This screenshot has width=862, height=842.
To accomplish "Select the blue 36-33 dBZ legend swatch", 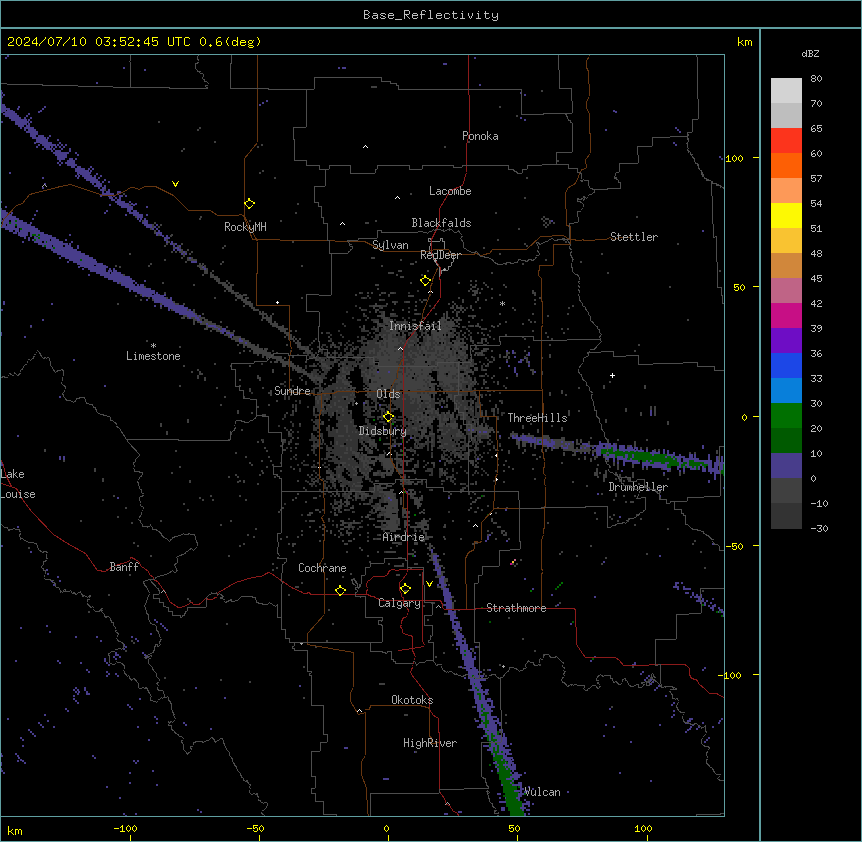I will click(x=786, y=365).
